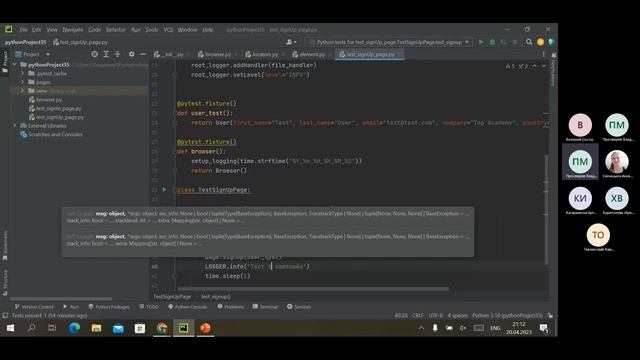Open Python Packages tool window
Image resolution: width=640 pixels, height=360 pixels.
click(109, 307)
